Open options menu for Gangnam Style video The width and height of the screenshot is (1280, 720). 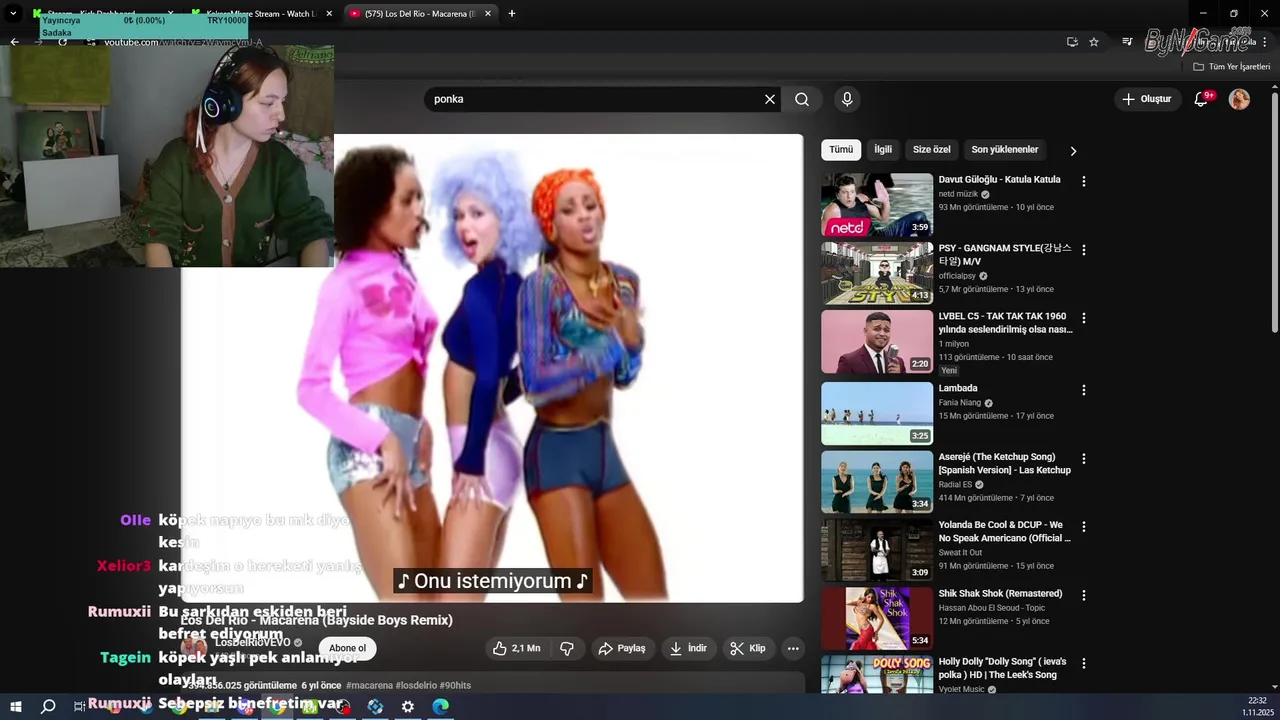tap(1083, 249)
